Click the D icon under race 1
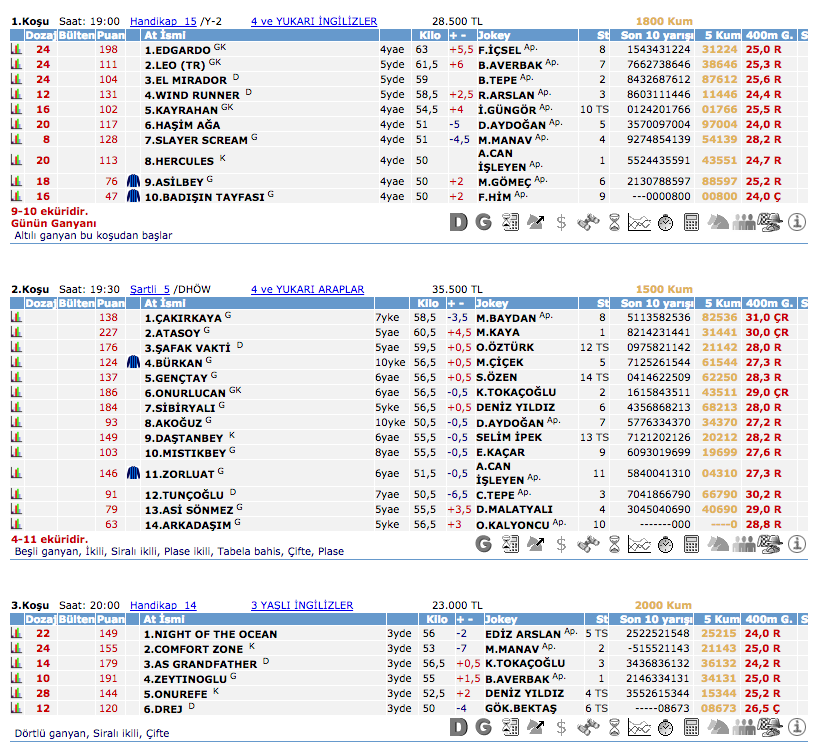This screenshot has width=824, height=751. coord(458,222)
